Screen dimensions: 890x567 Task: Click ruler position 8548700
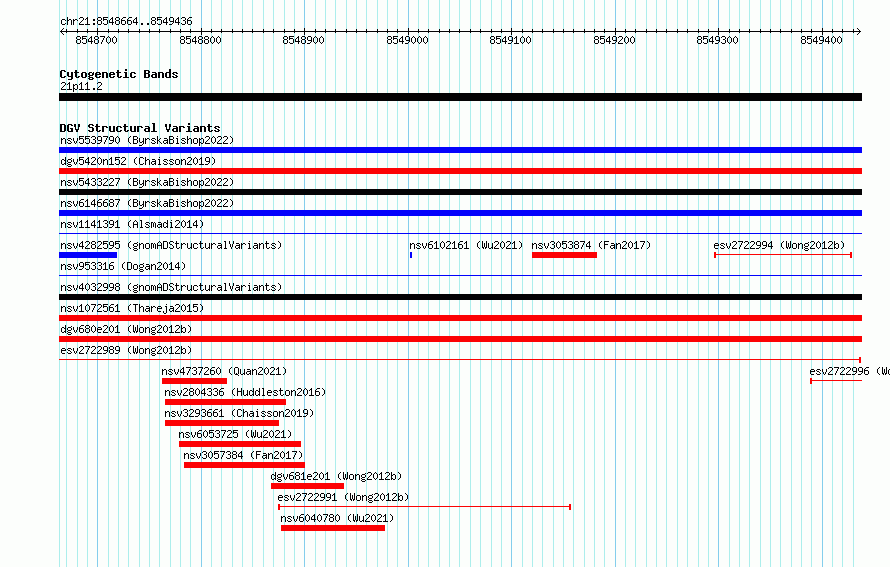pos(96,40)
